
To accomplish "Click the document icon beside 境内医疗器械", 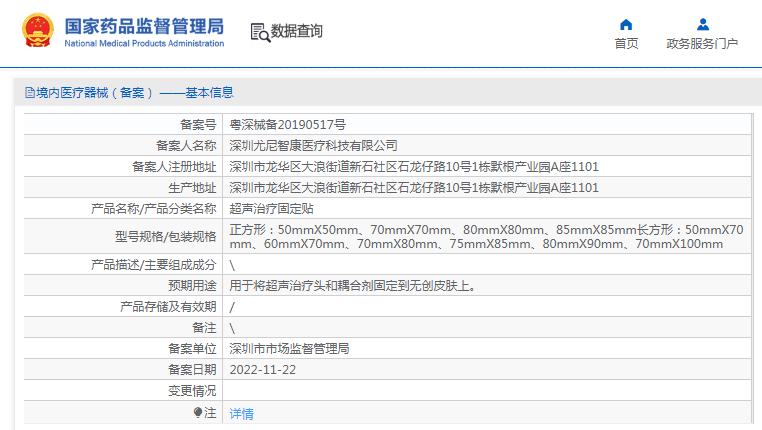I will [30, 92].
